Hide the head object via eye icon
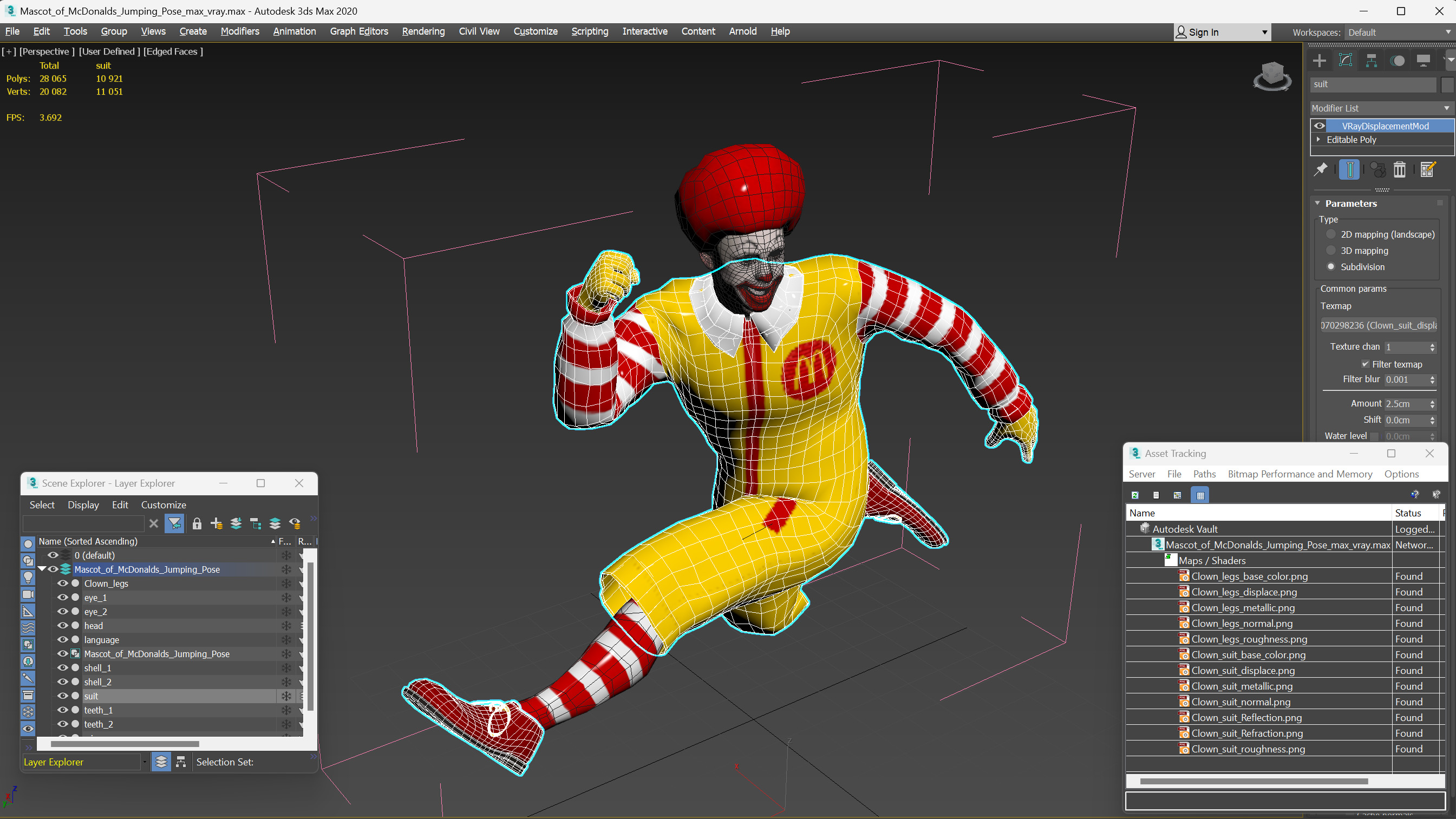Image resolution: width=1456 pixels, height=819 pixels. point(63,625)
